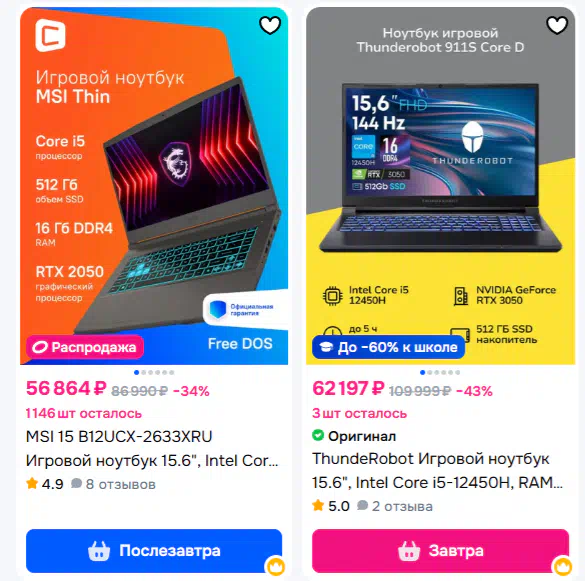Click the star rating 5.0 icon

click(x=318, y=506)
